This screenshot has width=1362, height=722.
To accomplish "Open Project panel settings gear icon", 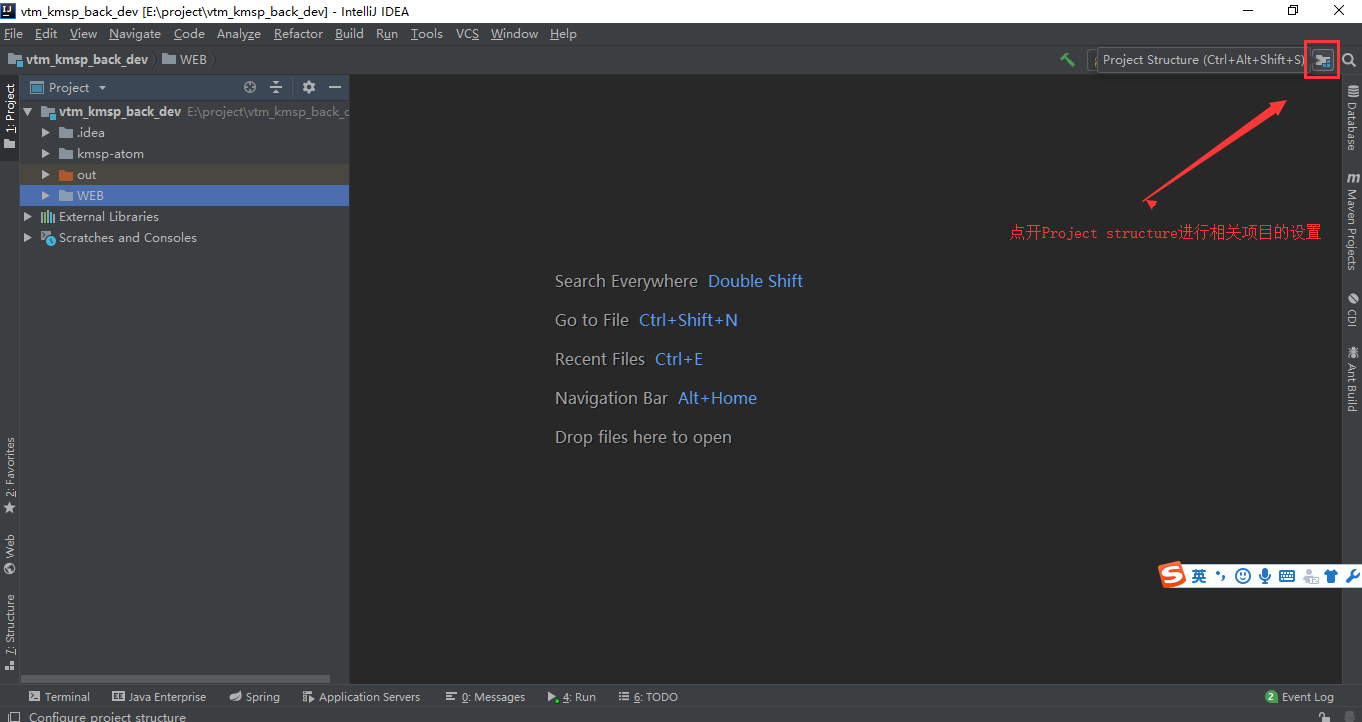I will pos(309,88).
